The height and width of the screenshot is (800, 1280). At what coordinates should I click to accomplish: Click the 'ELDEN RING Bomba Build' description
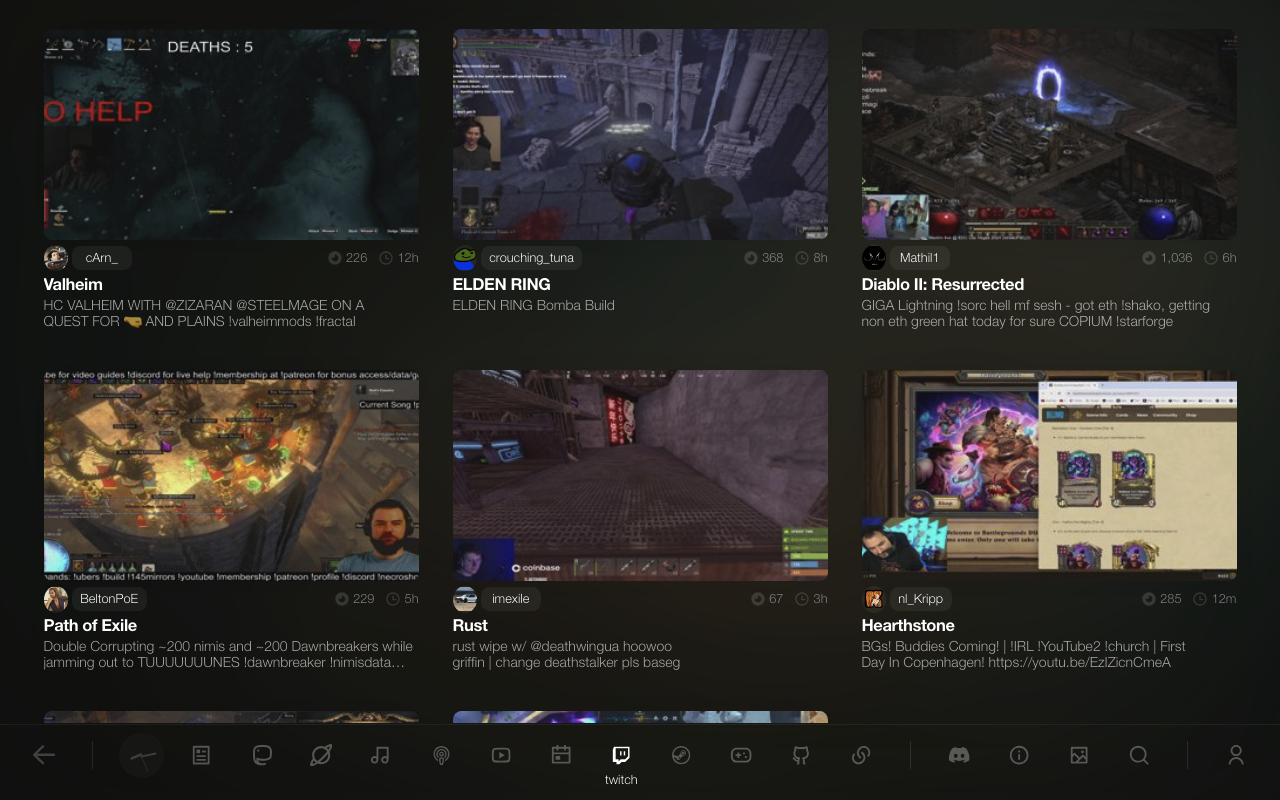coord(534,305)
